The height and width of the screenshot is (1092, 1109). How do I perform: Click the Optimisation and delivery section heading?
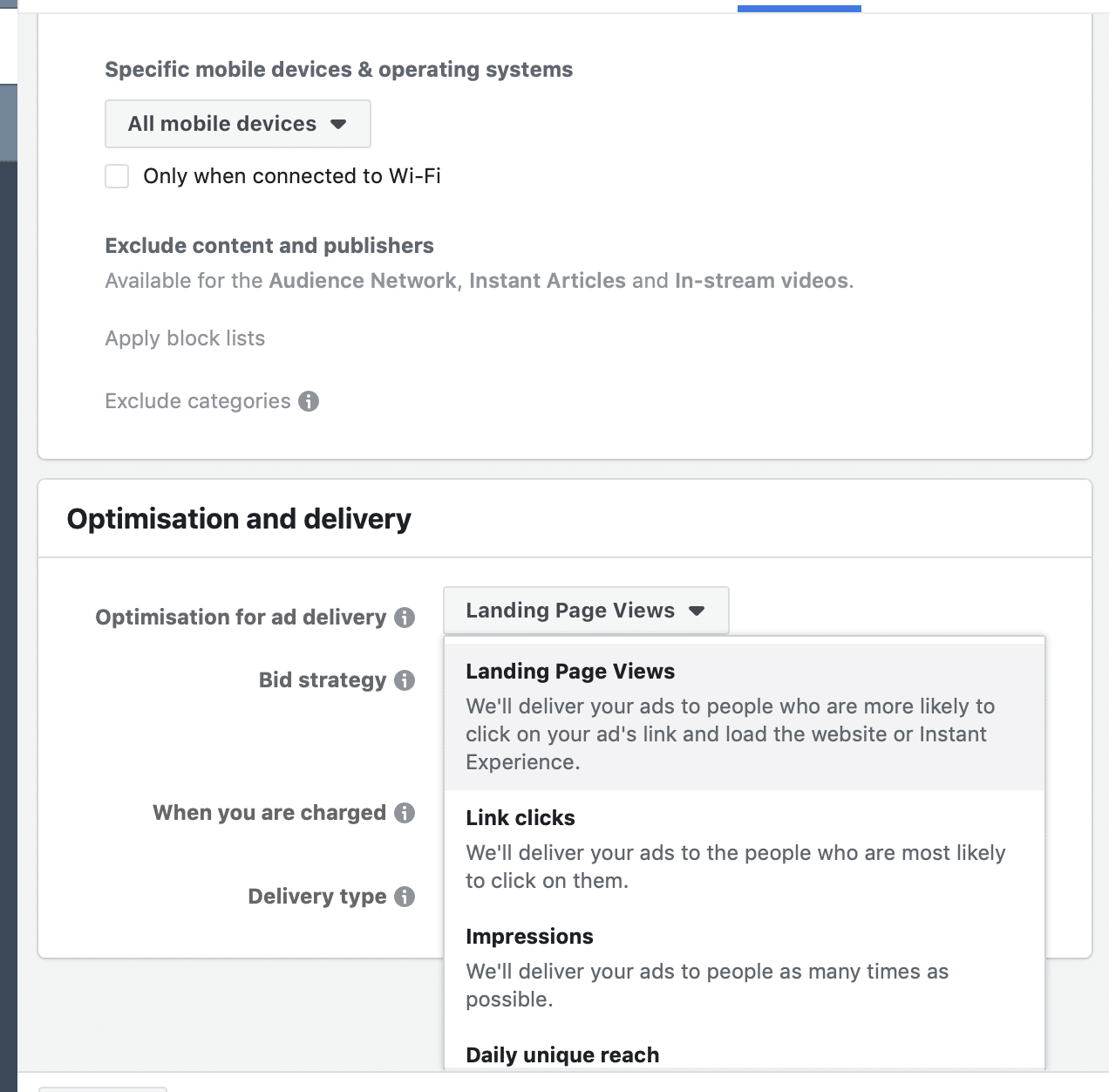(x=239, y=519)
